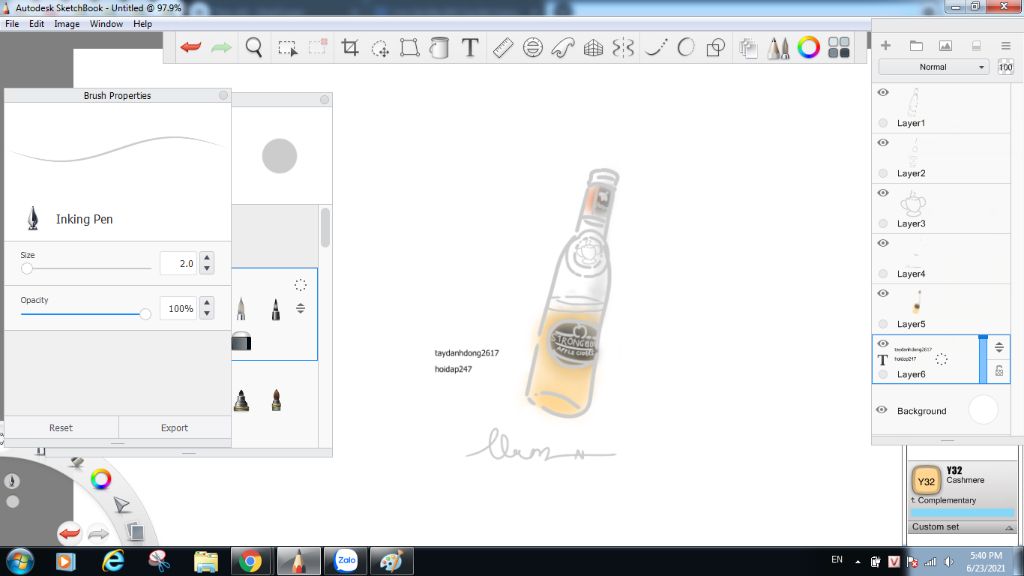The height and width of the screenshot is (576, 1024).
Task: Increase Opacity with up arrow
Action: (207, 303)
